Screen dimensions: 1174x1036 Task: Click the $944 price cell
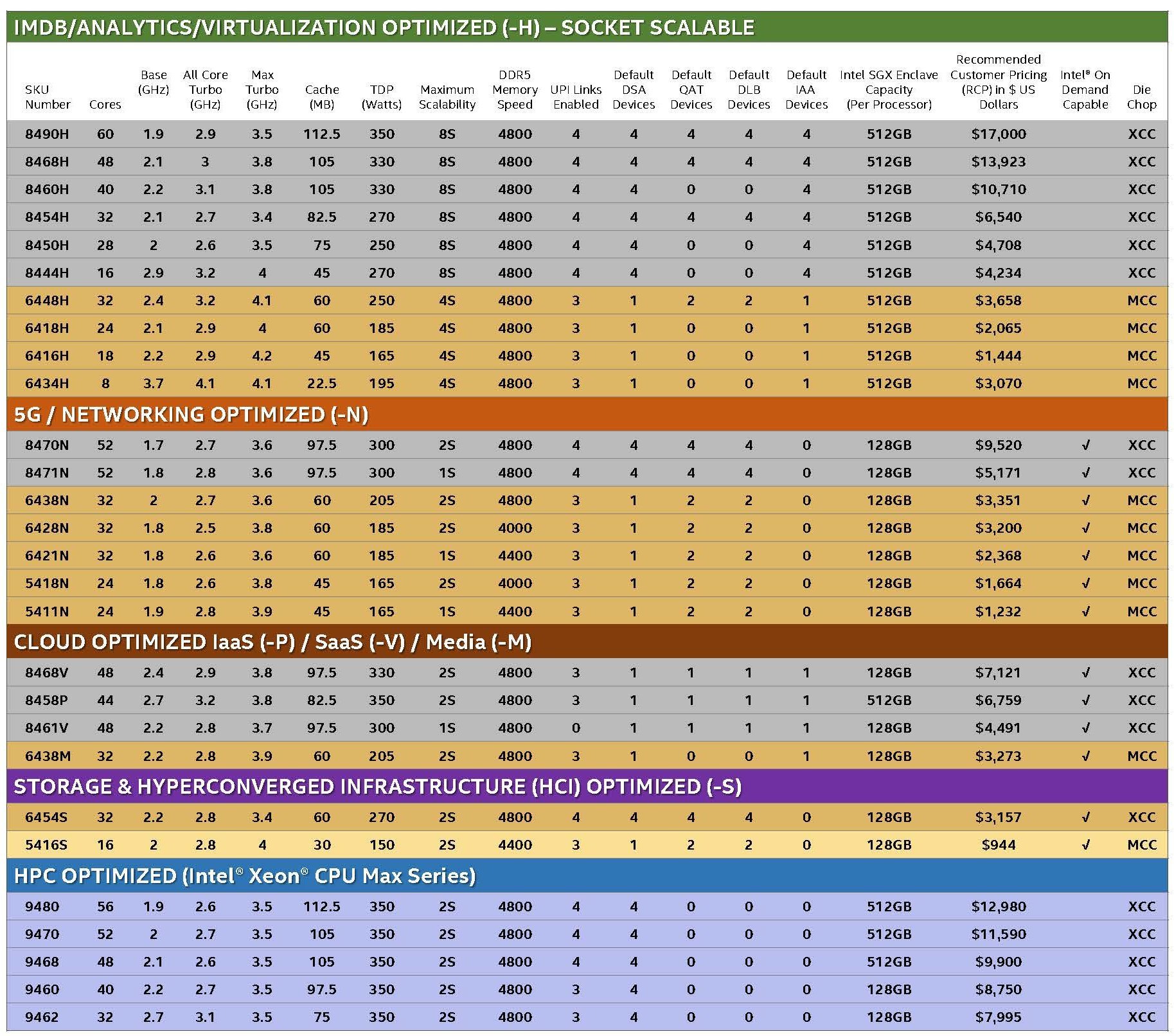998,844
